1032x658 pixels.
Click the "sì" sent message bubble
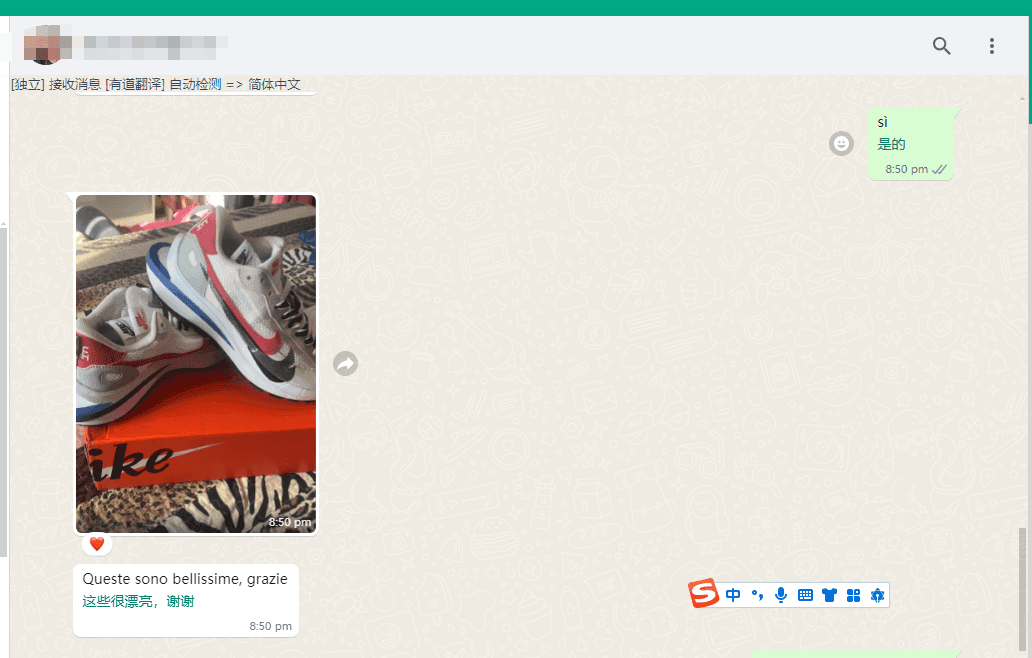click(x=910, y=143)
